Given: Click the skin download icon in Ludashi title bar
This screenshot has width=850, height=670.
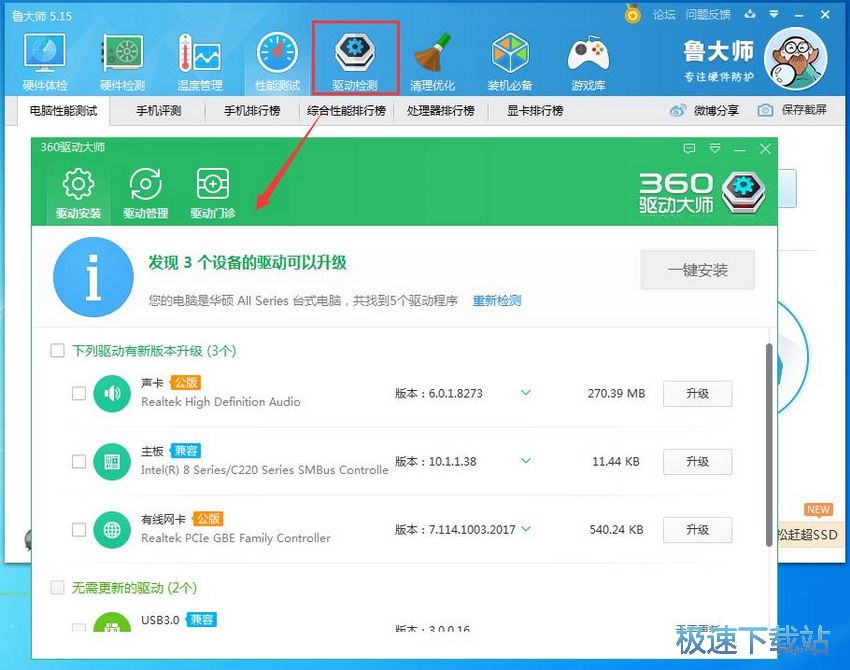Looking at the screenshot, I should click(750, 15).
